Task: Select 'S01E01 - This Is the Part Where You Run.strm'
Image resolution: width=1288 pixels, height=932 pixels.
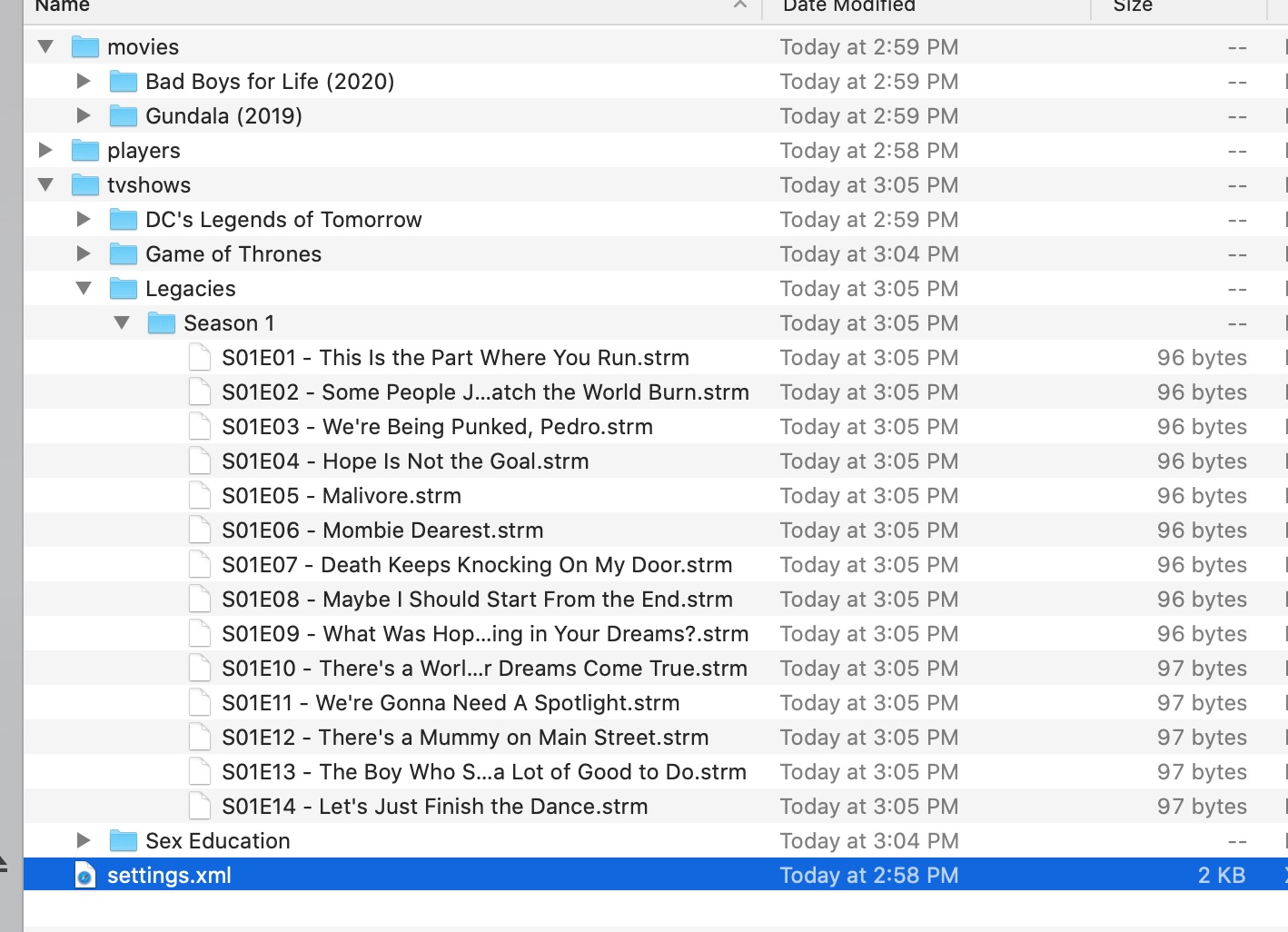Action: (455, 357)
